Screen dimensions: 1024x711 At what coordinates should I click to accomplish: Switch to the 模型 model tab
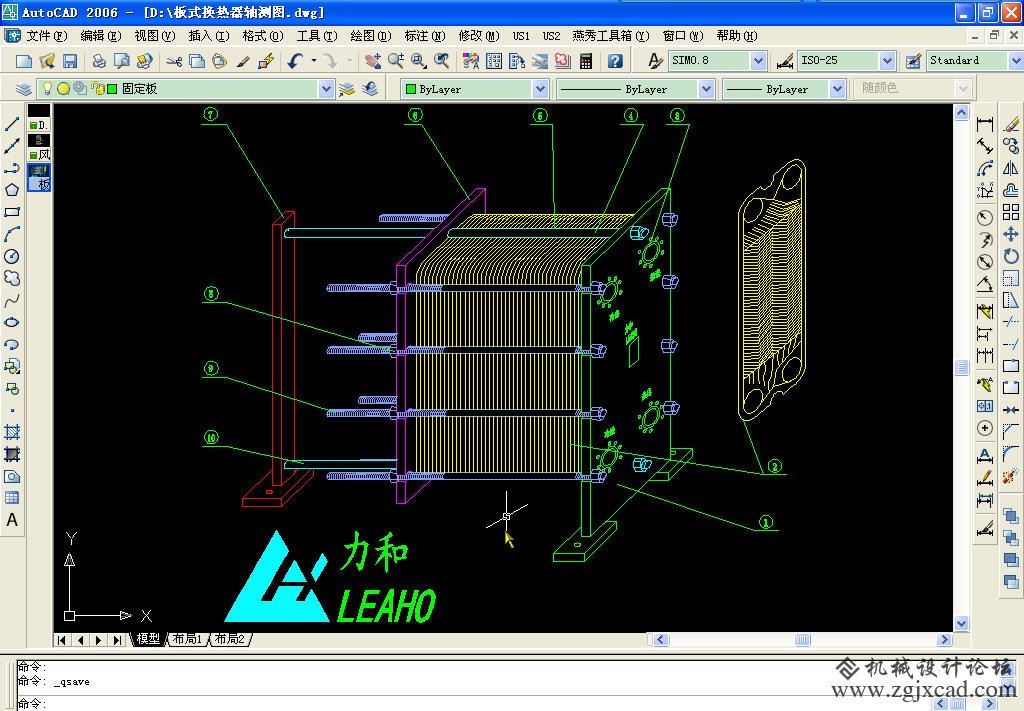point(148,639)
